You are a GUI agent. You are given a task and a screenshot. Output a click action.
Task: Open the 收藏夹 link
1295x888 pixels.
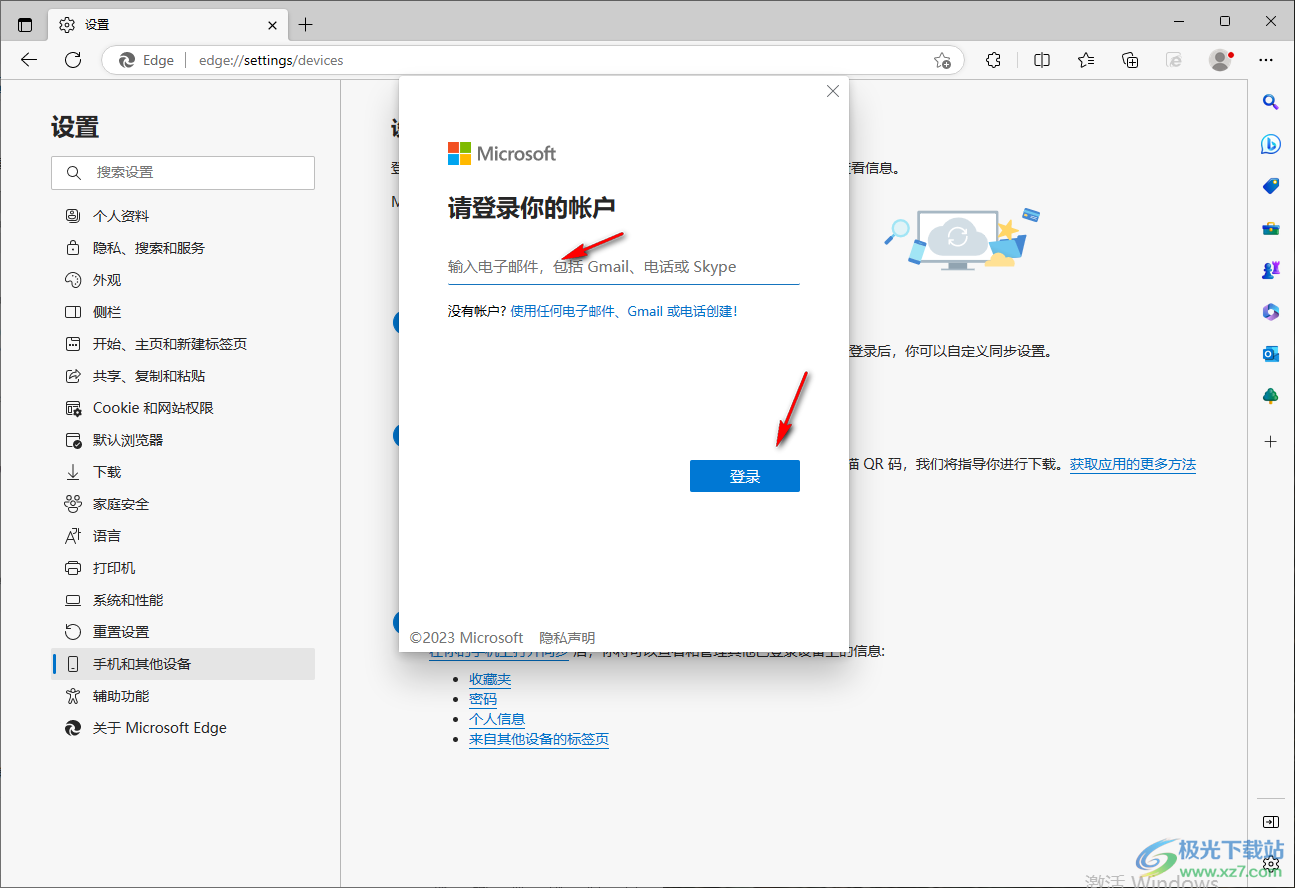[490, 680]
